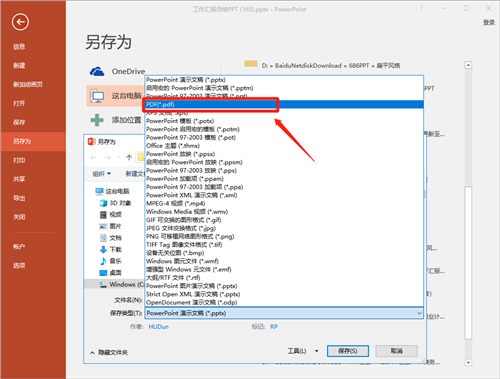Click the 登录 link
This screenshot has width=500, height=379.
point(489,22)
